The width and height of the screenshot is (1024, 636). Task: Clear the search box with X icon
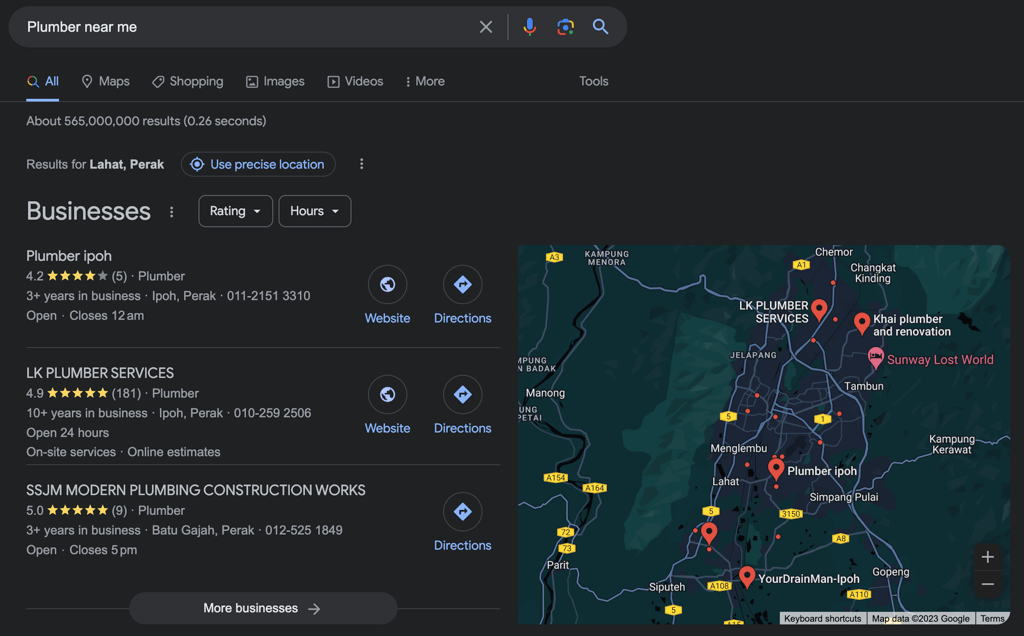click(x=486, y=27)
